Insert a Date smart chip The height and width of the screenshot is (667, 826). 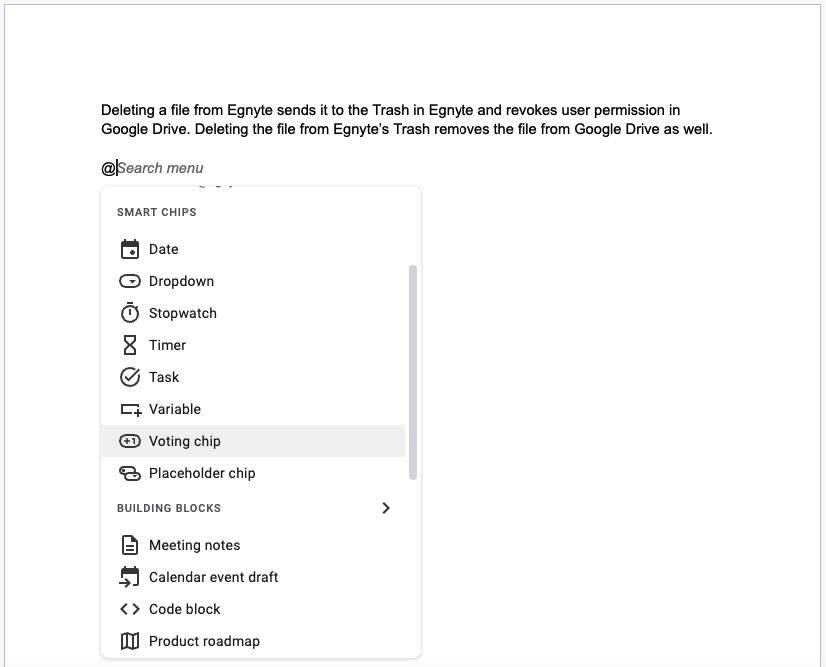click(253, 249)
